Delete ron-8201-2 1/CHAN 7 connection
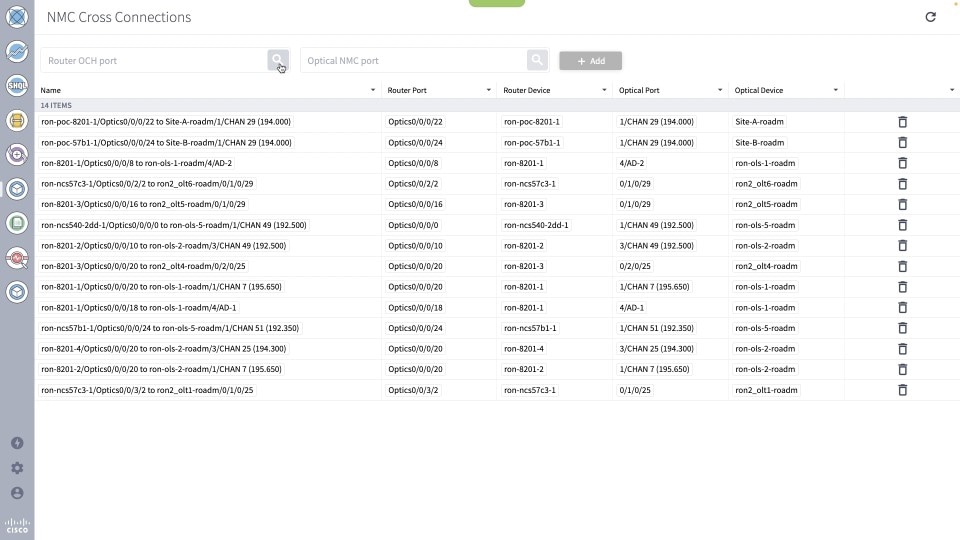960x540 pixels. tap(902, 369)
